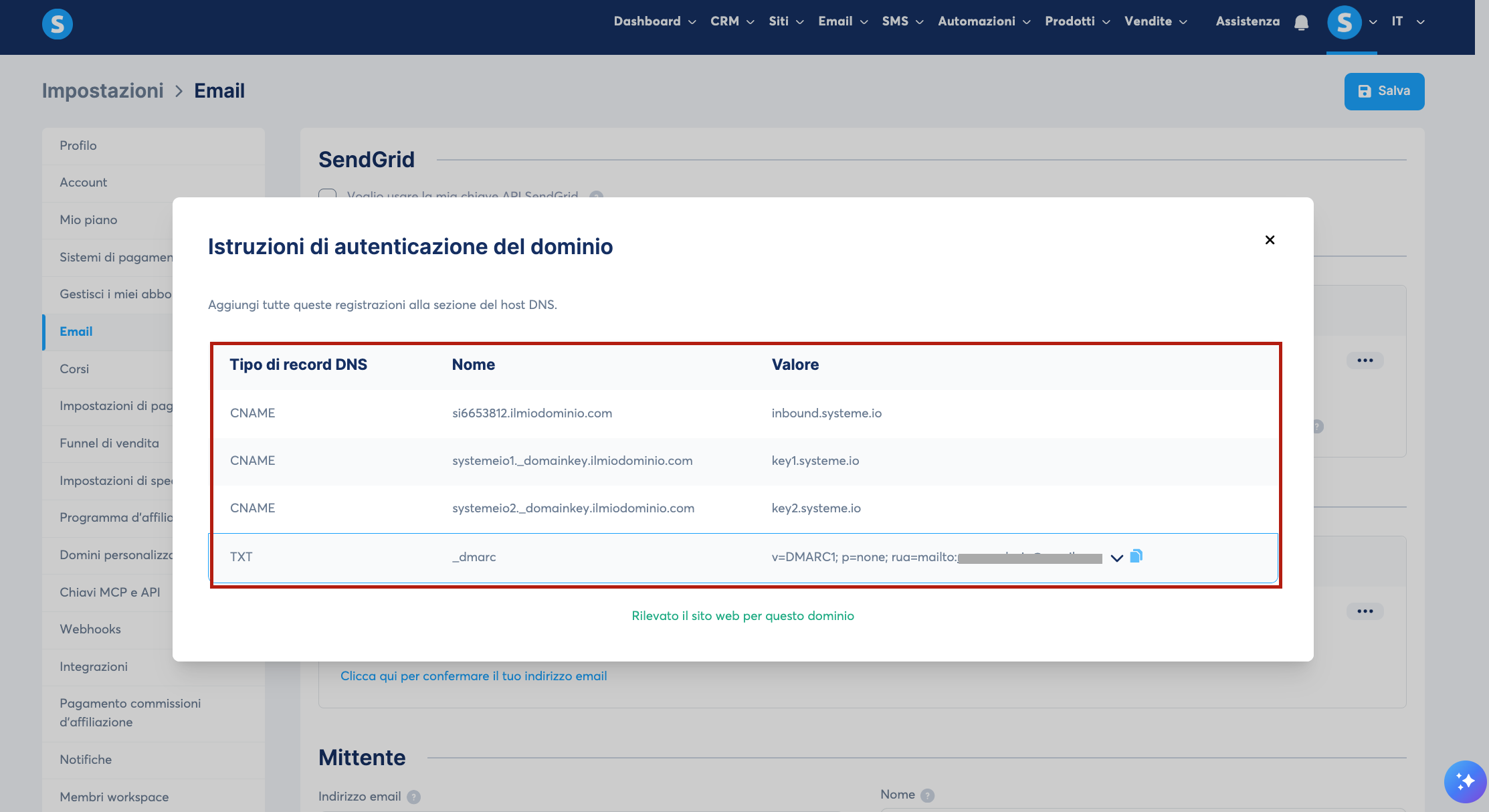
Task: Expand the full DMARC value chevron
Action: [x=1116, y=558]
